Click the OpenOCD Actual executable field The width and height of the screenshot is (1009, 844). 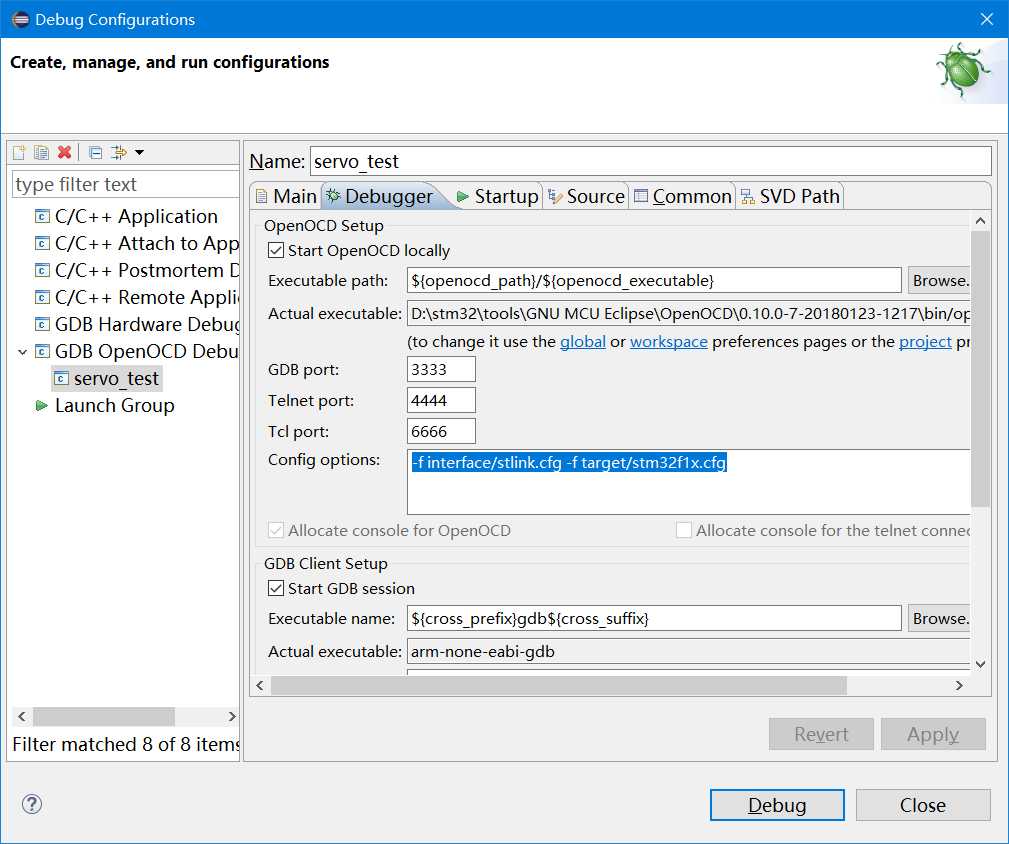[x=689, y=313]
